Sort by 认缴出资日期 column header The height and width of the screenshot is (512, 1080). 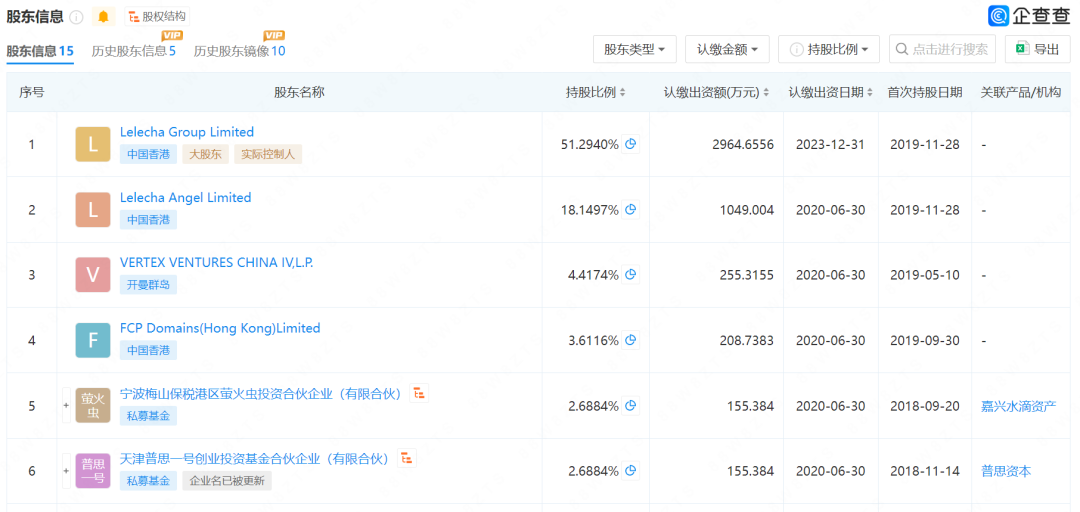click(831, 92)
